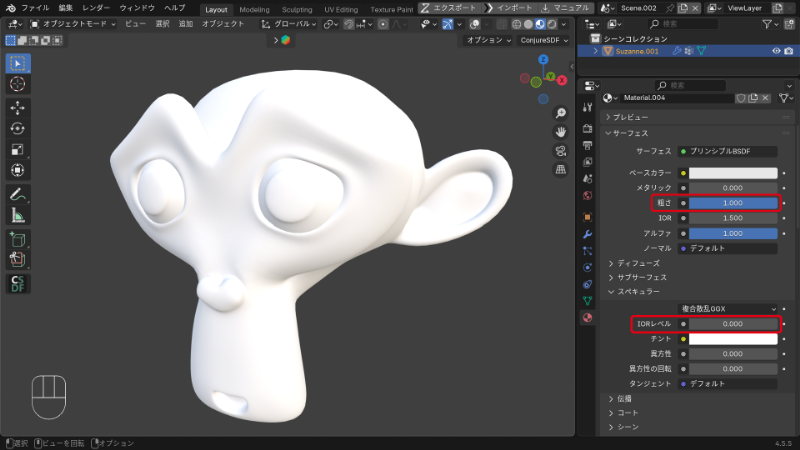Click the zoom magnifier viewport icon
This screenshot has height=450, width=800.
coord(561,112)
